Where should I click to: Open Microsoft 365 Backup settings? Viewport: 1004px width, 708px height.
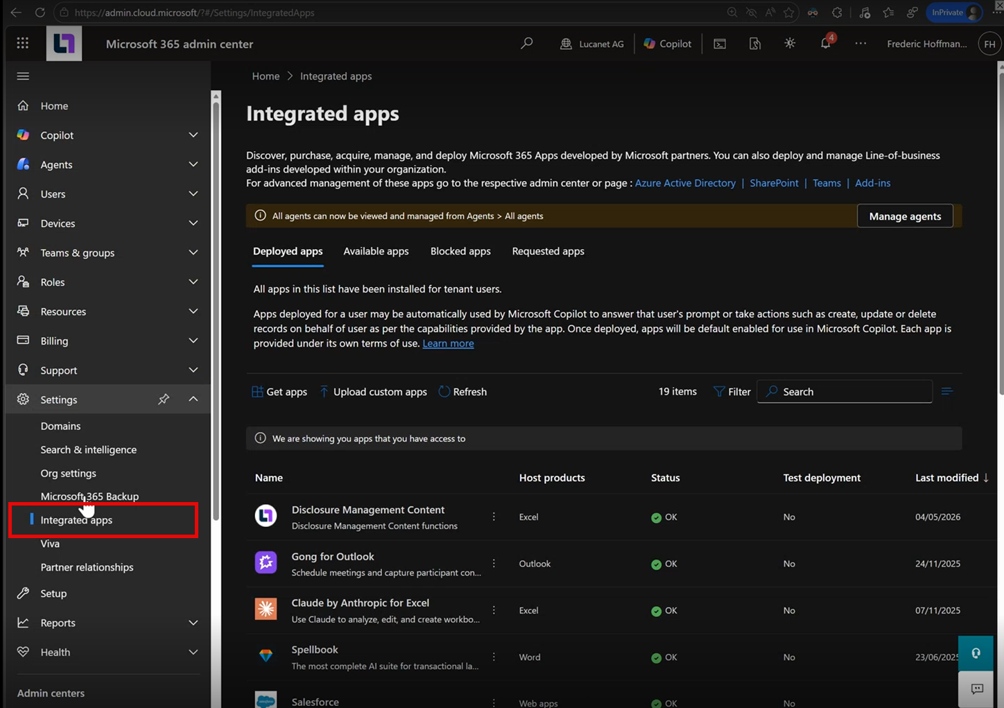90,496
